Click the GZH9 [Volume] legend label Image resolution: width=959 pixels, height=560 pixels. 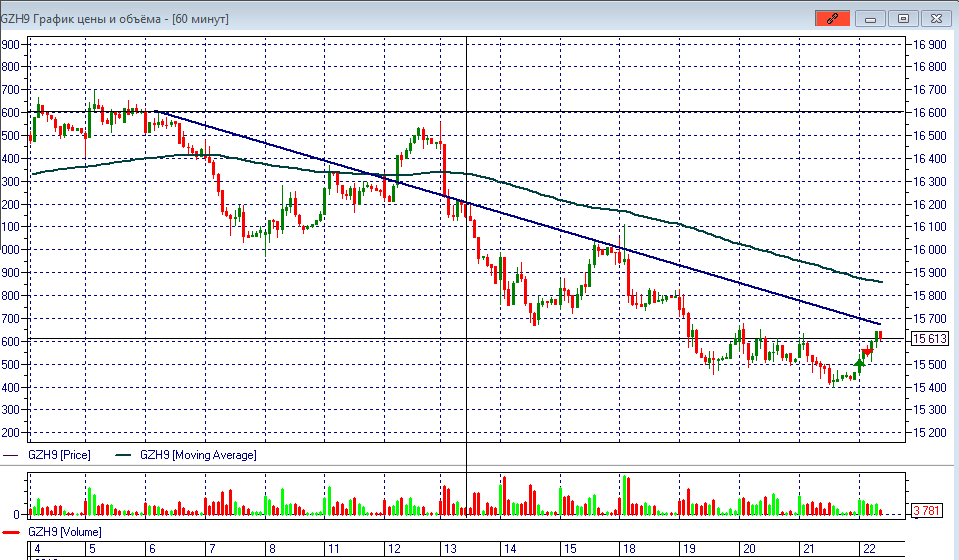[64, 532]
